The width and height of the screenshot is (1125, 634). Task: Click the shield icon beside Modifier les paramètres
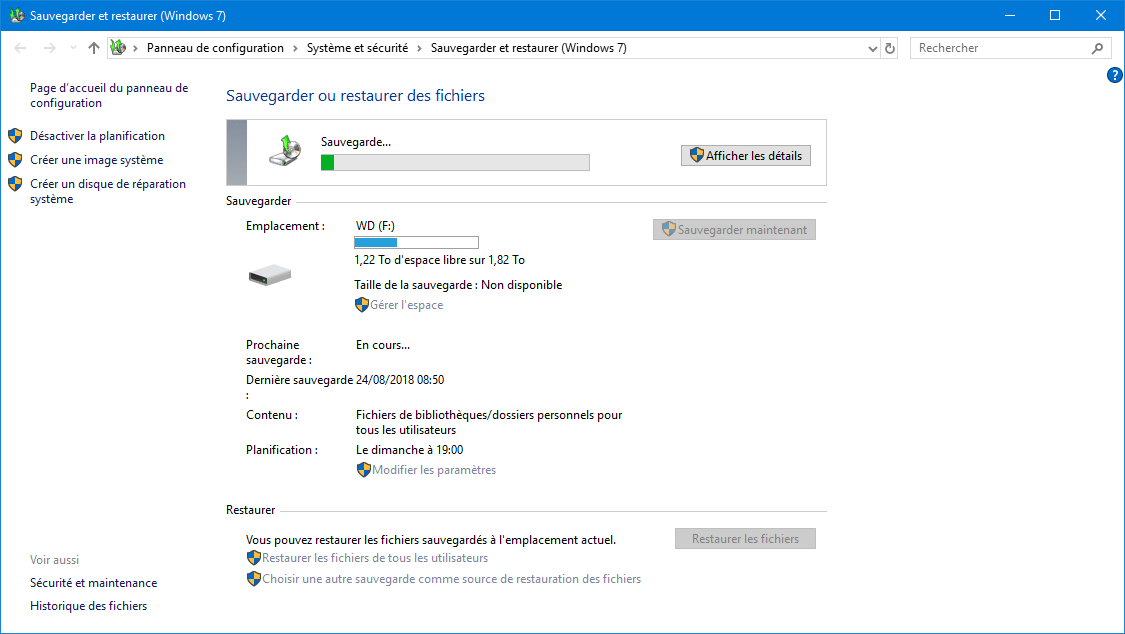(364, 470)
